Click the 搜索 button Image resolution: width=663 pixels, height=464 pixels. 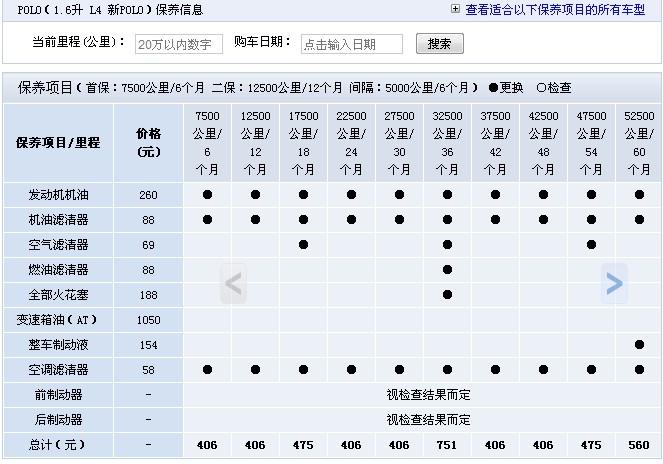tap(440, 44)
